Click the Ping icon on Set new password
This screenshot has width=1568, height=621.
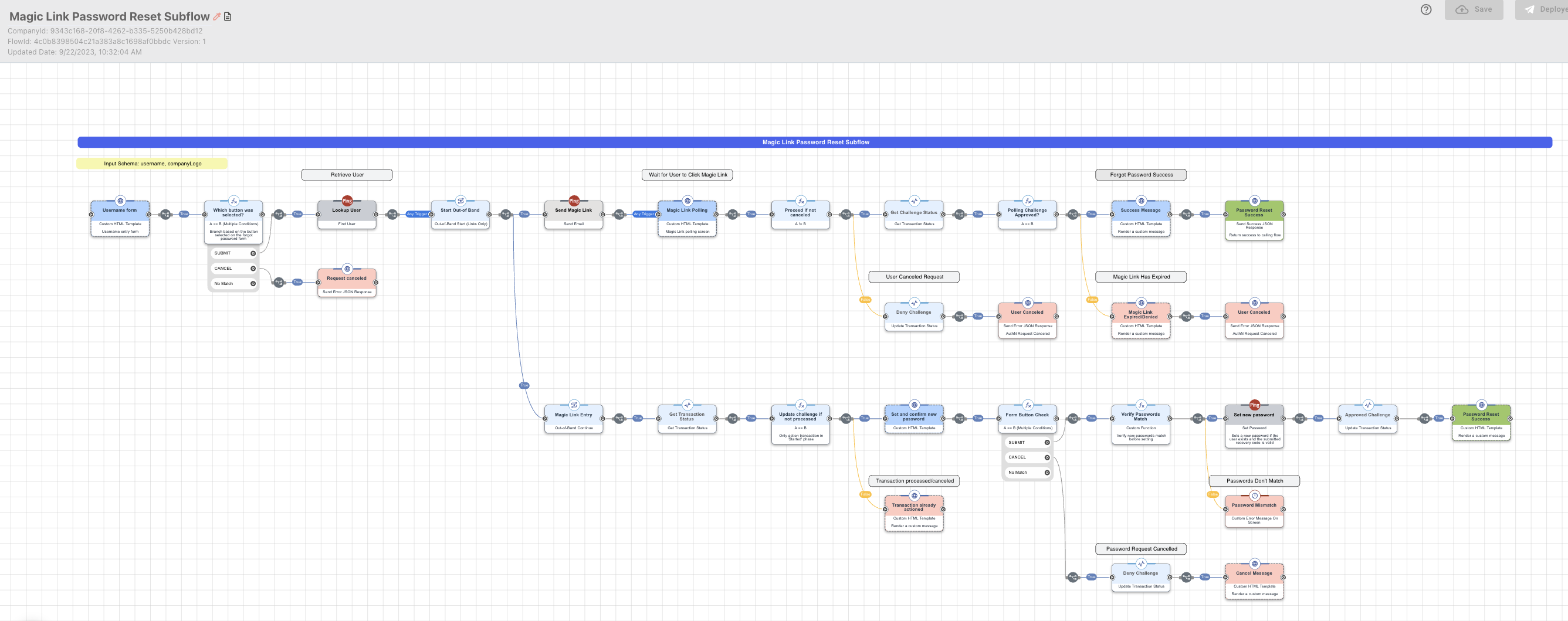[1254, 405]
